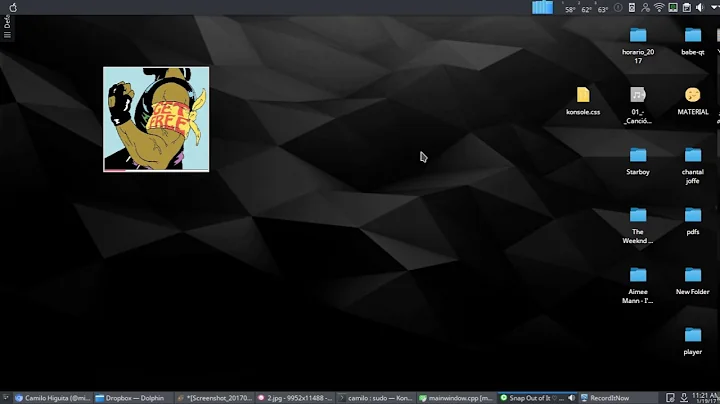Click the 58° temperature reading
The image size is (720, 404).
click(570, 9)
